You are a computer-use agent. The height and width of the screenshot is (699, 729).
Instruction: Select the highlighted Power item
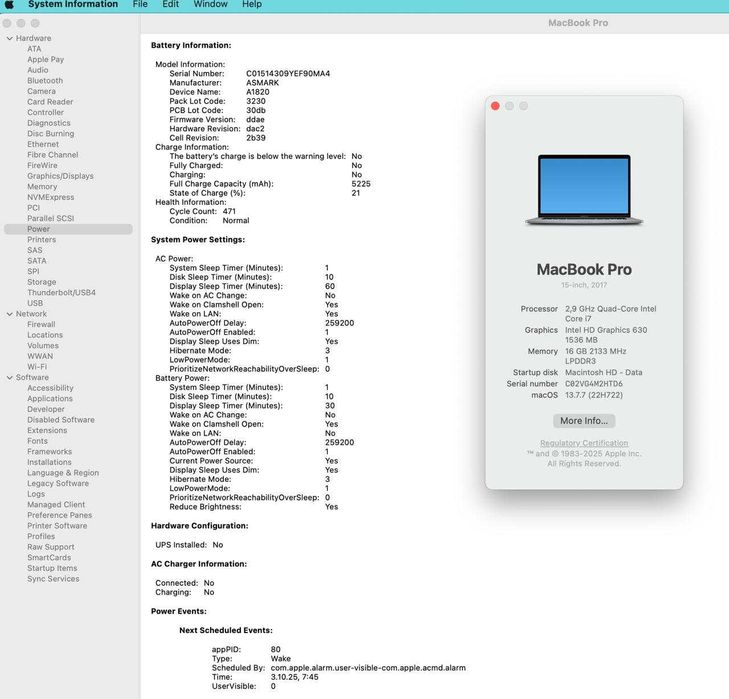point(68,229)
